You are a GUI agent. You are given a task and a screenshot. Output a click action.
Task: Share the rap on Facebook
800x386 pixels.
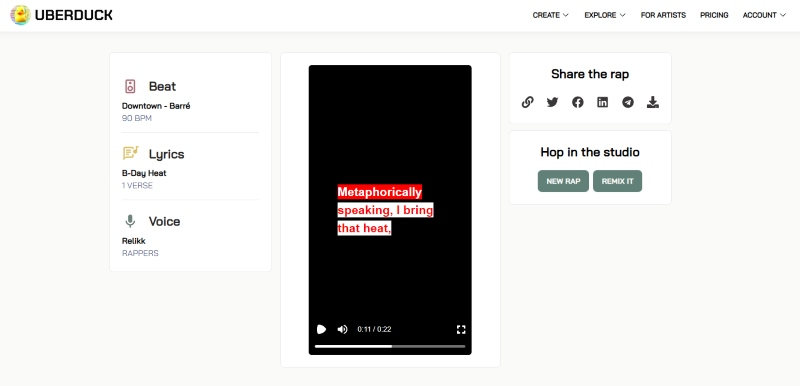(x=578, y=102)
